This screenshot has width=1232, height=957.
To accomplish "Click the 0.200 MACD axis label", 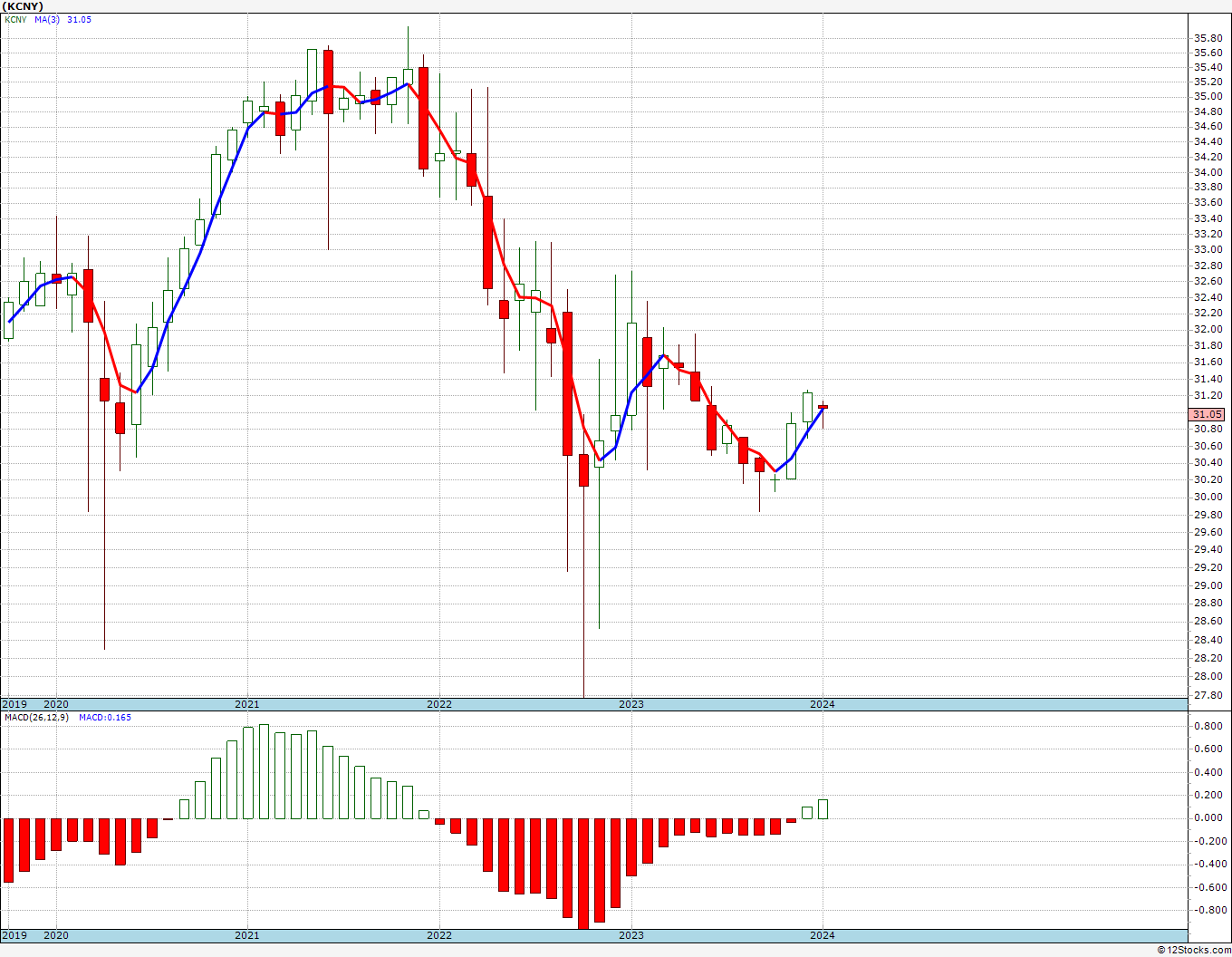I will 1208,796.
